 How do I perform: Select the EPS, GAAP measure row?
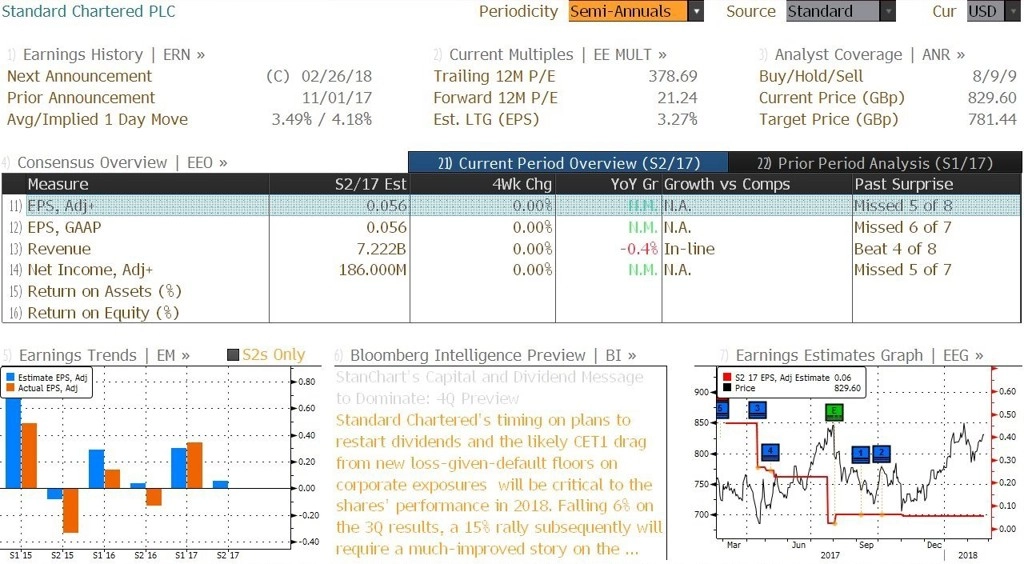(511, 227)
